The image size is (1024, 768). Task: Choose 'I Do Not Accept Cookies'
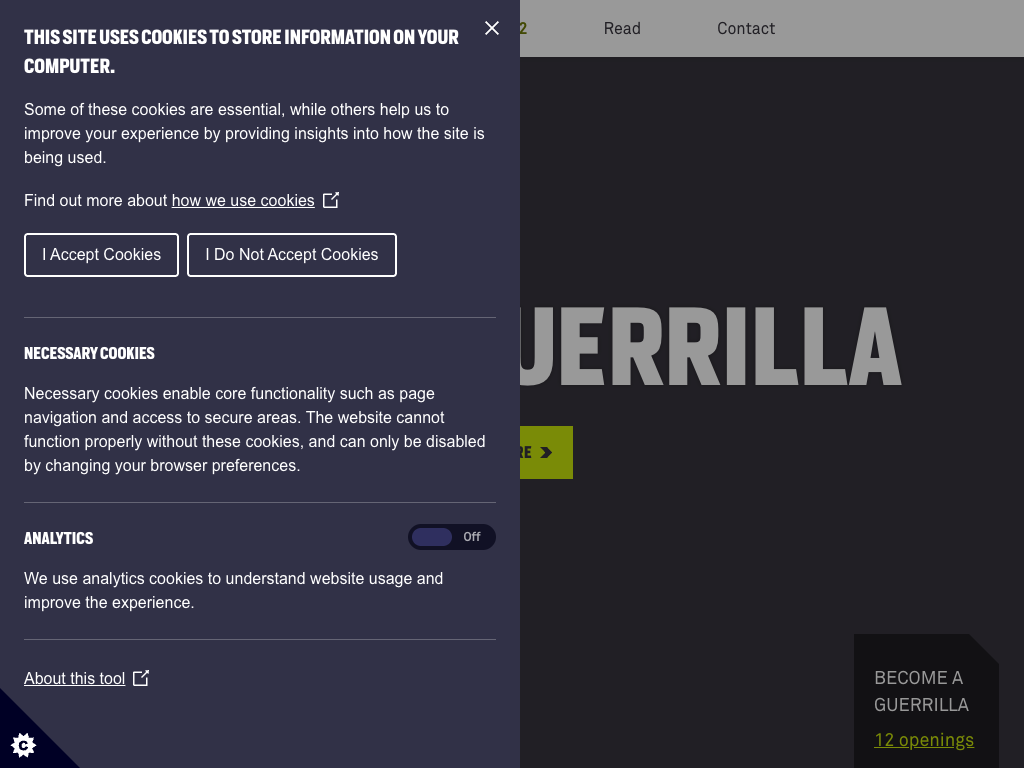tap(292, 255)
